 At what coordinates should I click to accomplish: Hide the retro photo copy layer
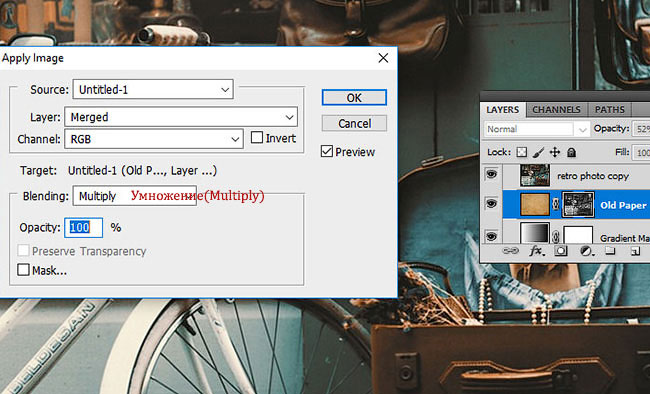pyautogui.click(x=491, y=174)
